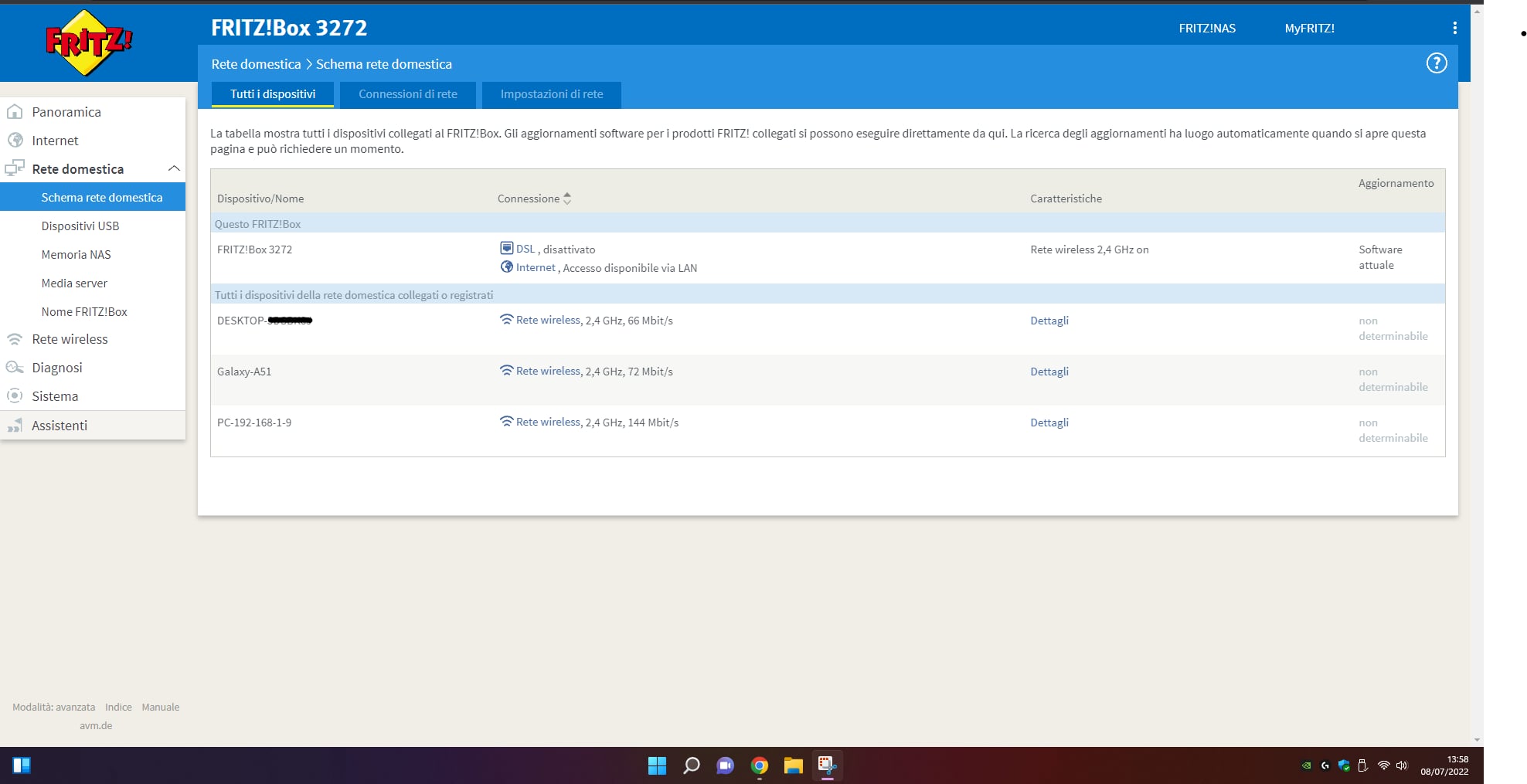Open the Indice footer link
The image size is (1527, 784).
click(118, 707)
